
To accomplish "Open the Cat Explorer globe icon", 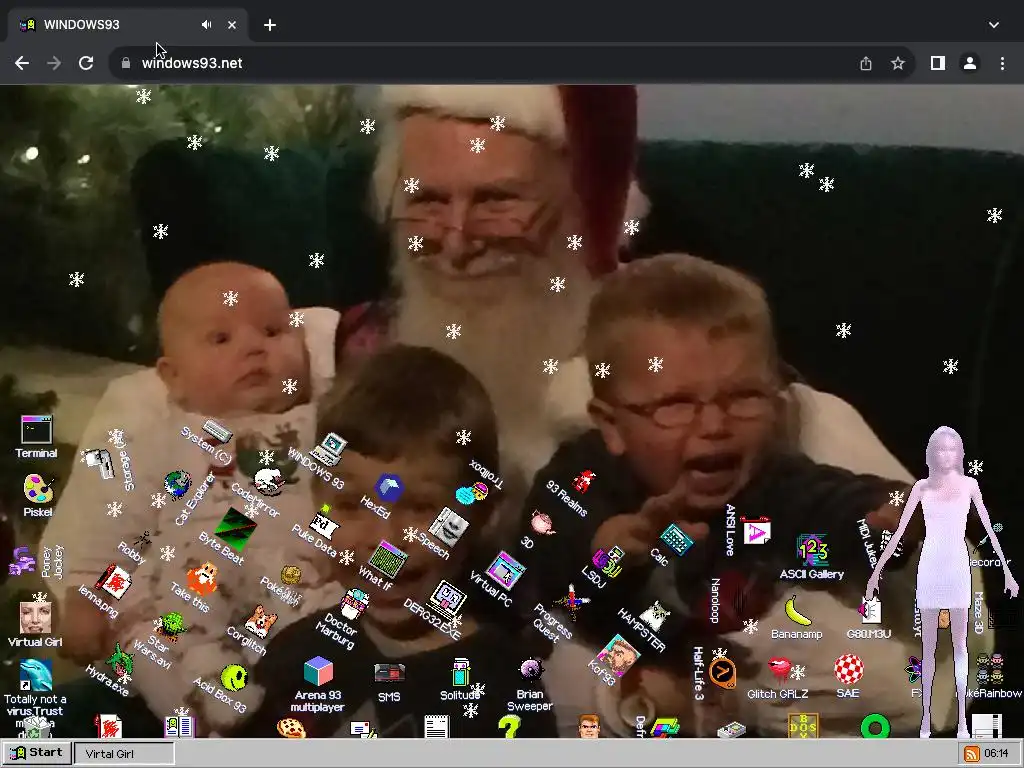I will 177,485.
